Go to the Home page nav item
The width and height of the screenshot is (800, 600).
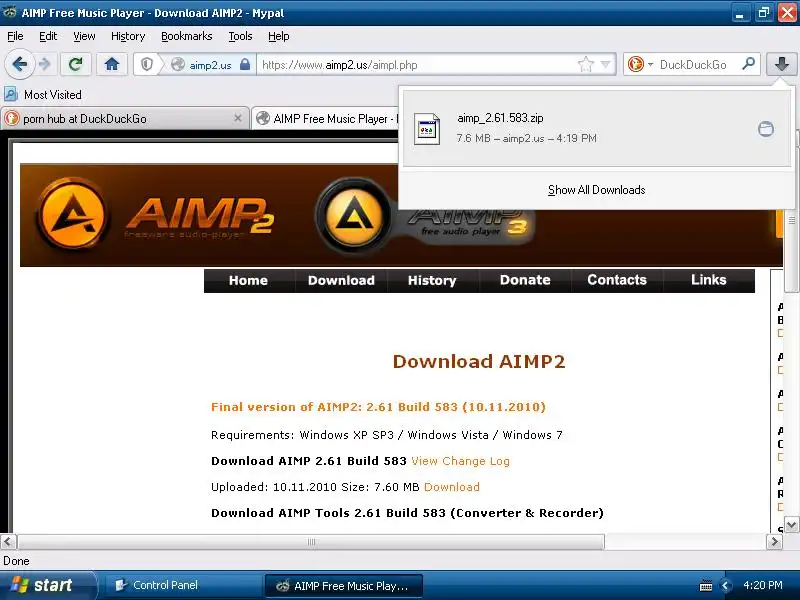(248, 280)
